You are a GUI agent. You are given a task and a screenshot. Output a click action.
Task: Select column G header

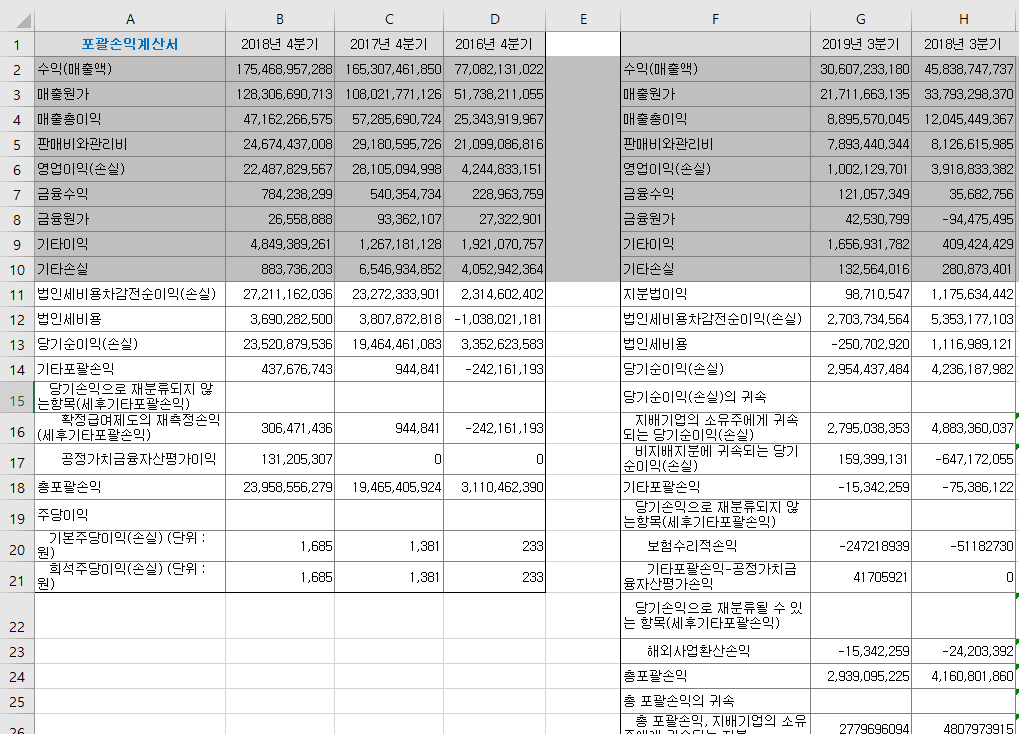click(861, 20)
